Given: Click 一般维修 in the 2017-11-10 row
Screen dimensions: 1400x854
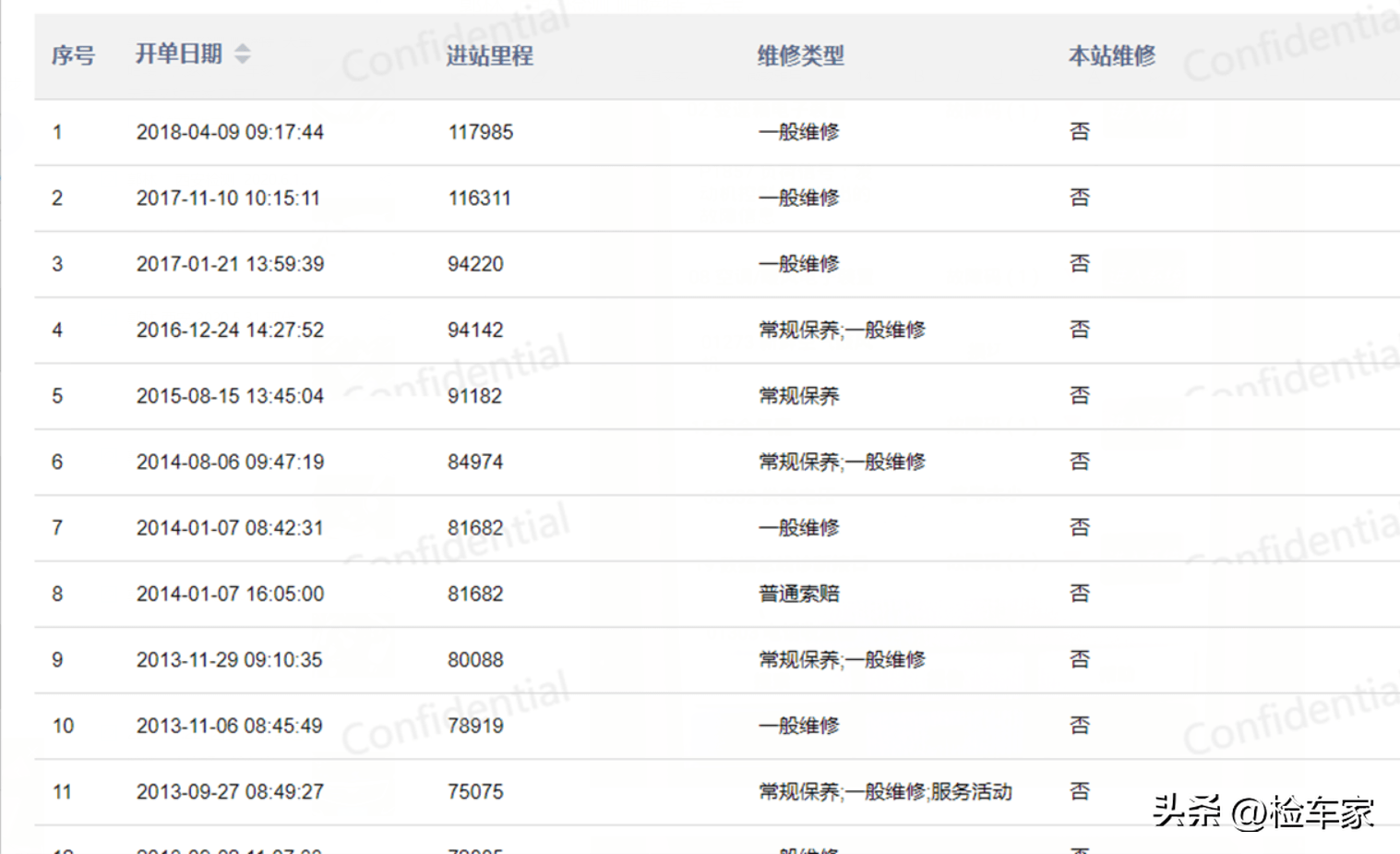Looking at the screenshot, I should point(799,198).
